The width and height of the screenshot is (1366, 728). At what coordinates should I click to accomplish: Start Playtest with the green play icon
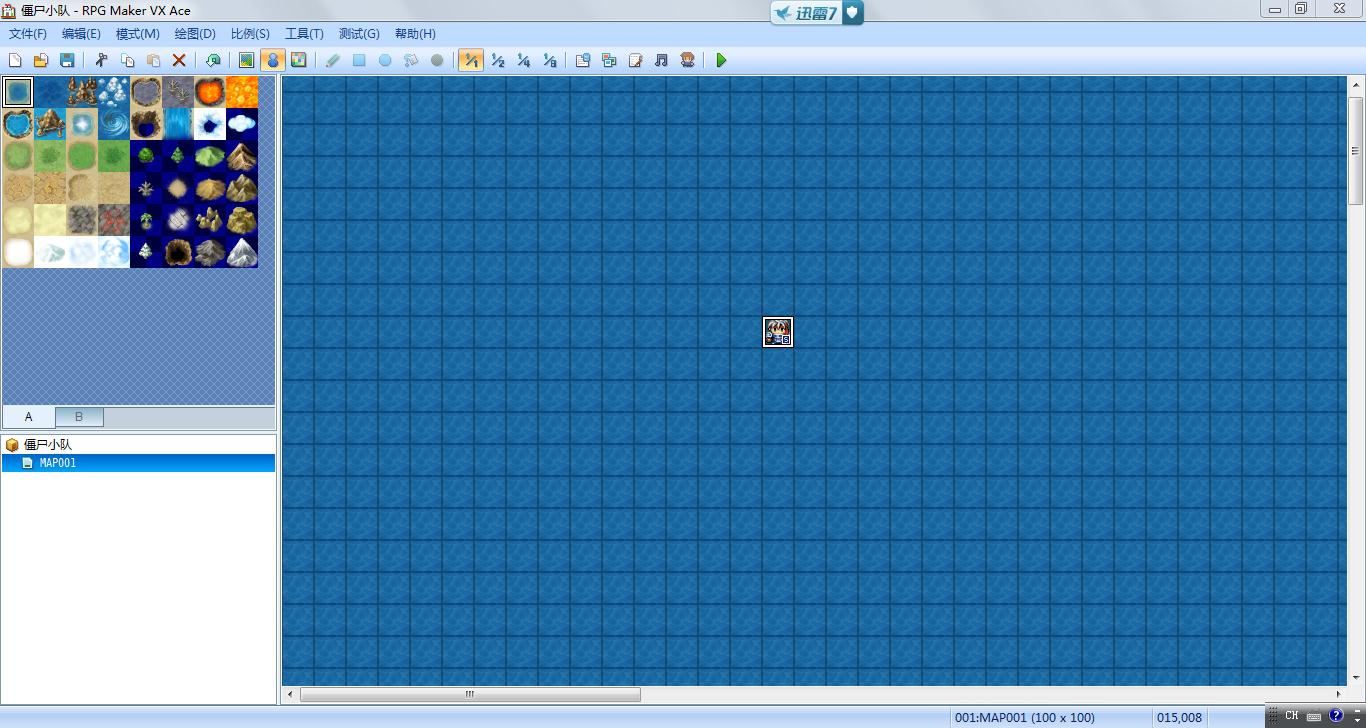(721, 61)
